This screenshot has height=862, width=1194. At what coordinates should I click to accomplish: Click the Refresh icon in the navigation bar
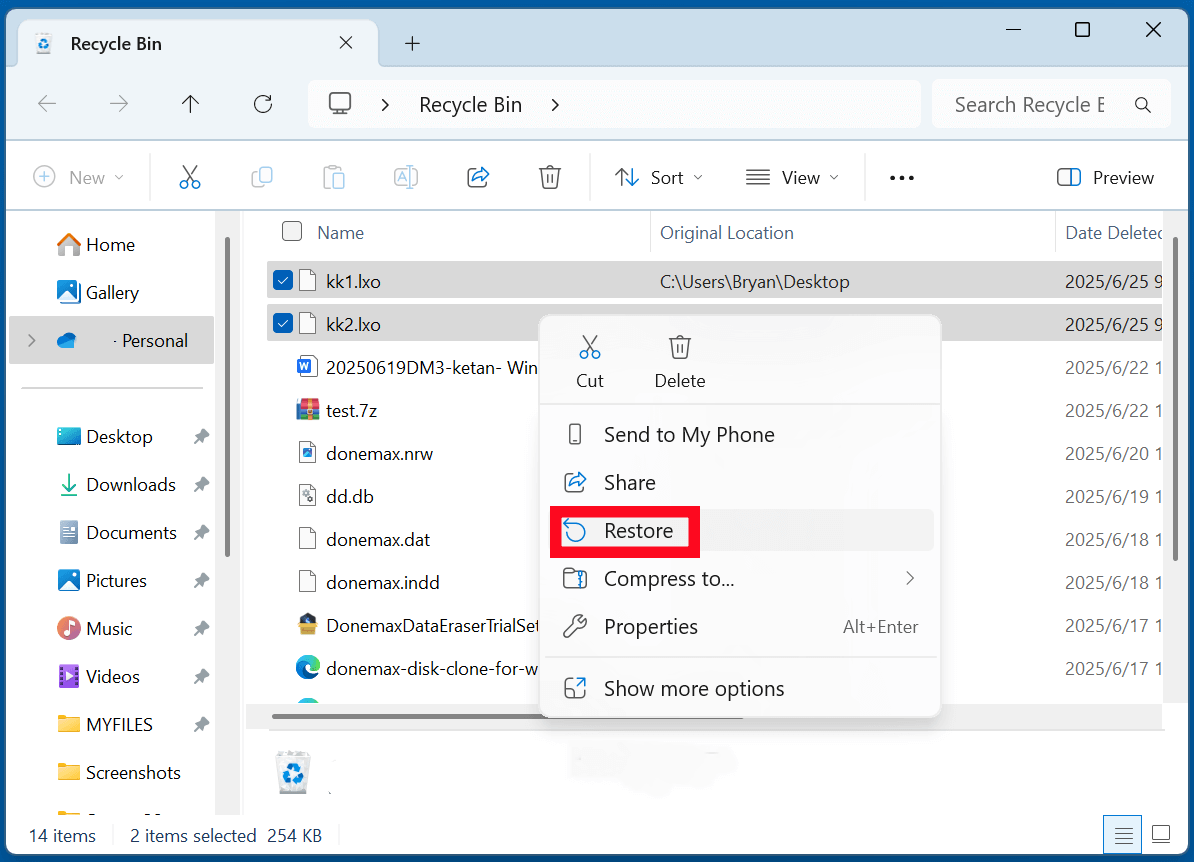pos(262,103)
